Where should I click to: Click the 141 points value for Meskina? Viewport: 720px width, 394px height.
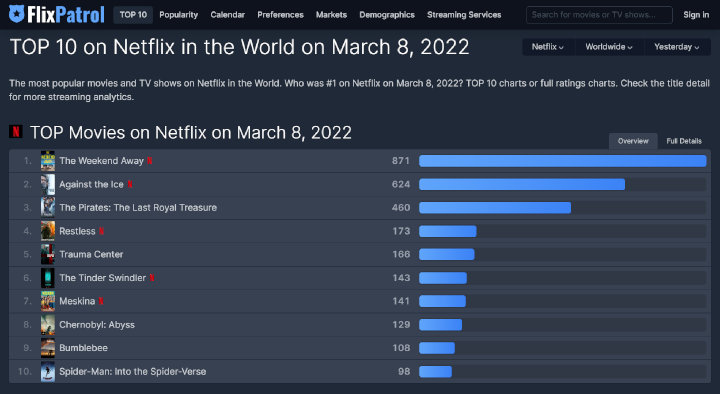(x=401, y=301)
